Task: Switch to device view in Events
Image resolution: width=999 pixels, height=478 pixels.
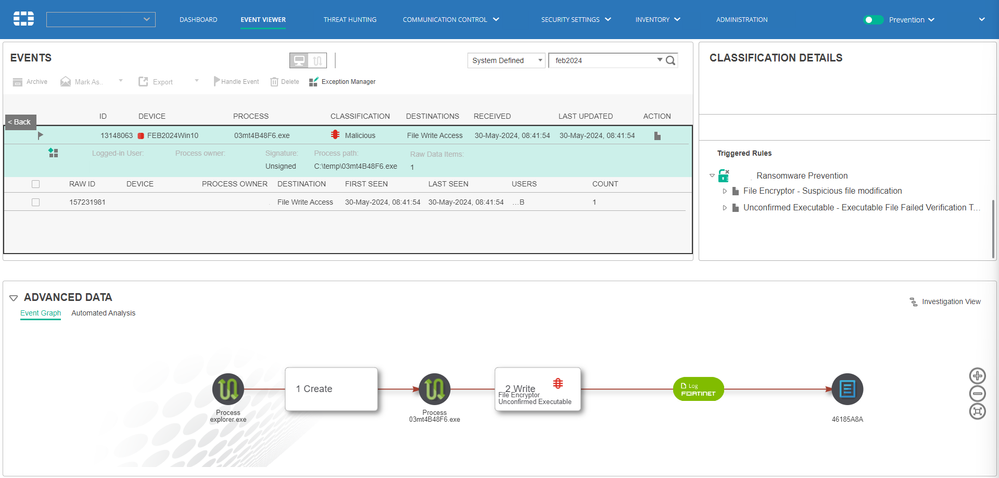Action: (x=298, y=61)
